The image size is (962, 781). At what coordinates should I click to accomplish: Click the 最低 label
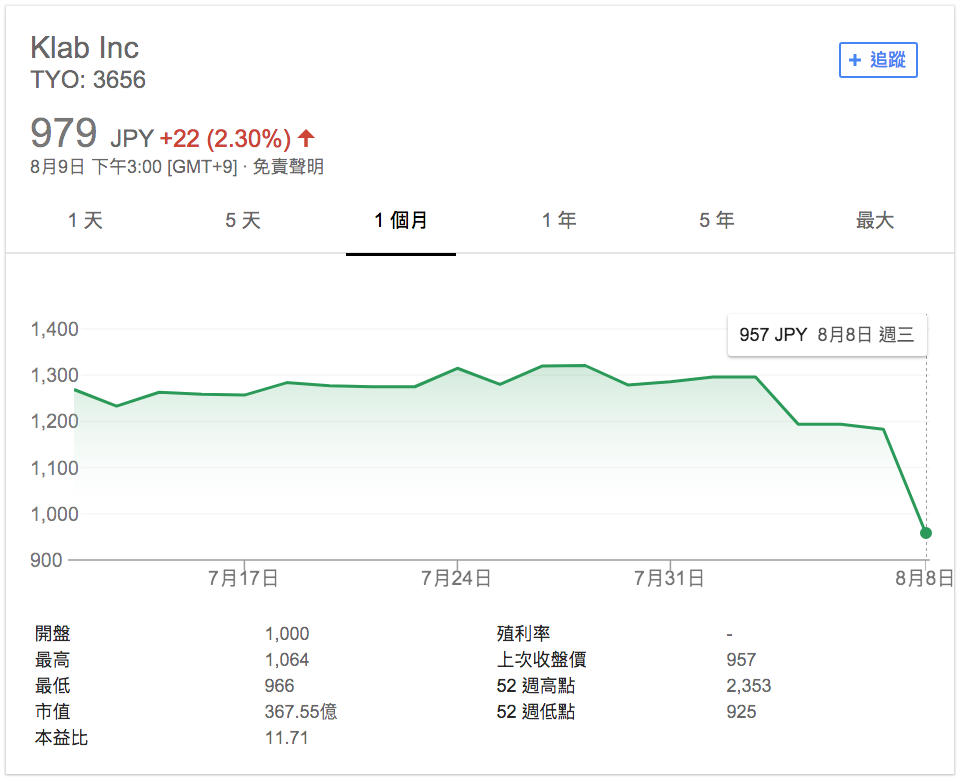(53, 686)
